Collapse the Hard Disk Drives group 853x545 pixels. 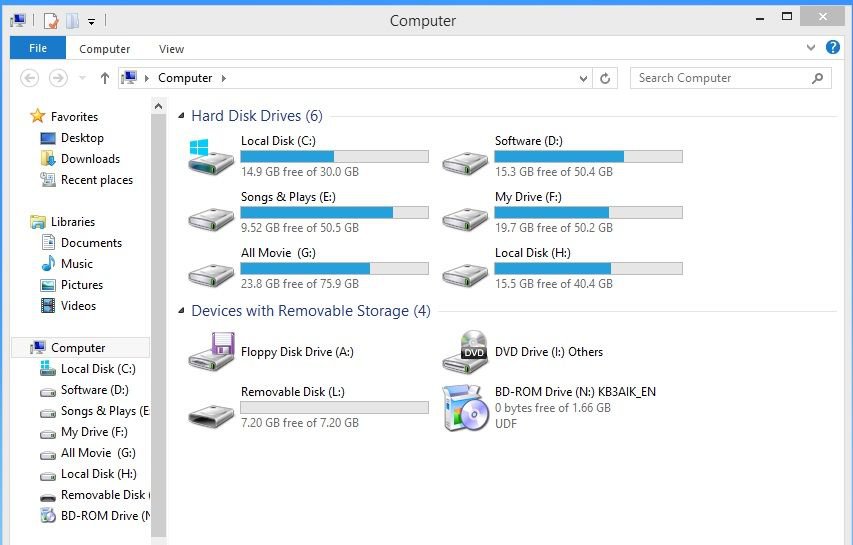tap(181, 115)
